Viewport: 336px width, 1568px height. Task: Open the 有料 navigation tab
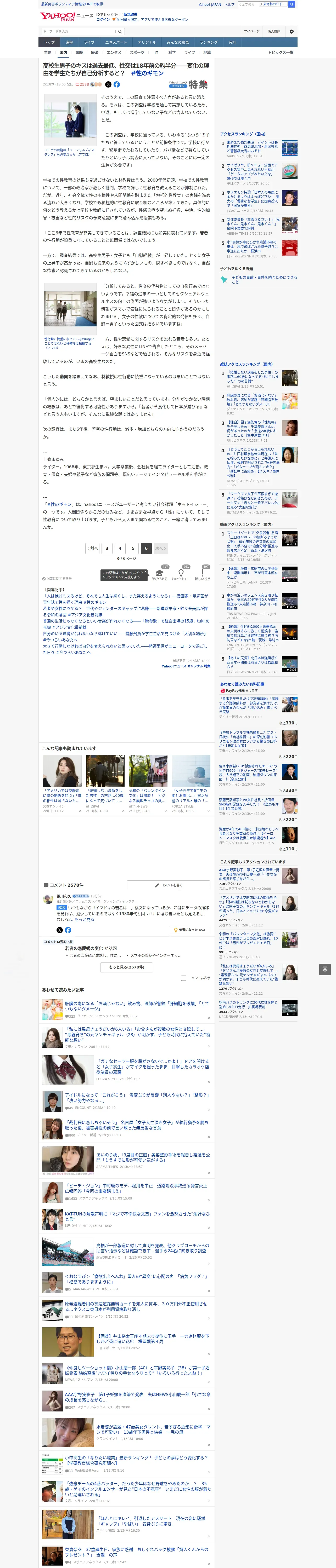(232, 43)
